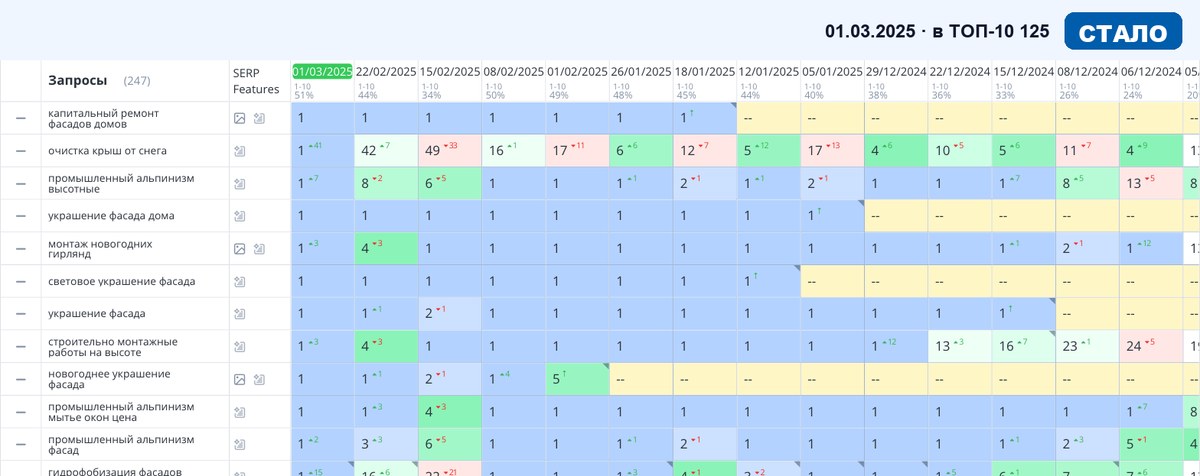Click the dash marker beside световое украшение фасада
The height and width of the screenshot is (476, 1200).
pos(20,282)
